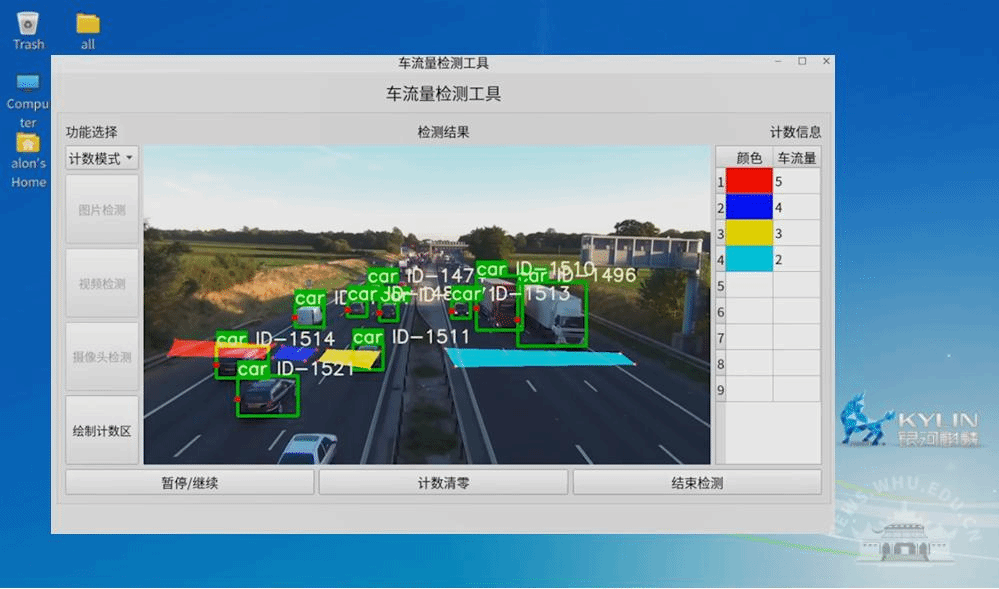Viewport: 999px width, 589px height.
Task: Select the red color cell in table
Action: click(x=749, y=181)
